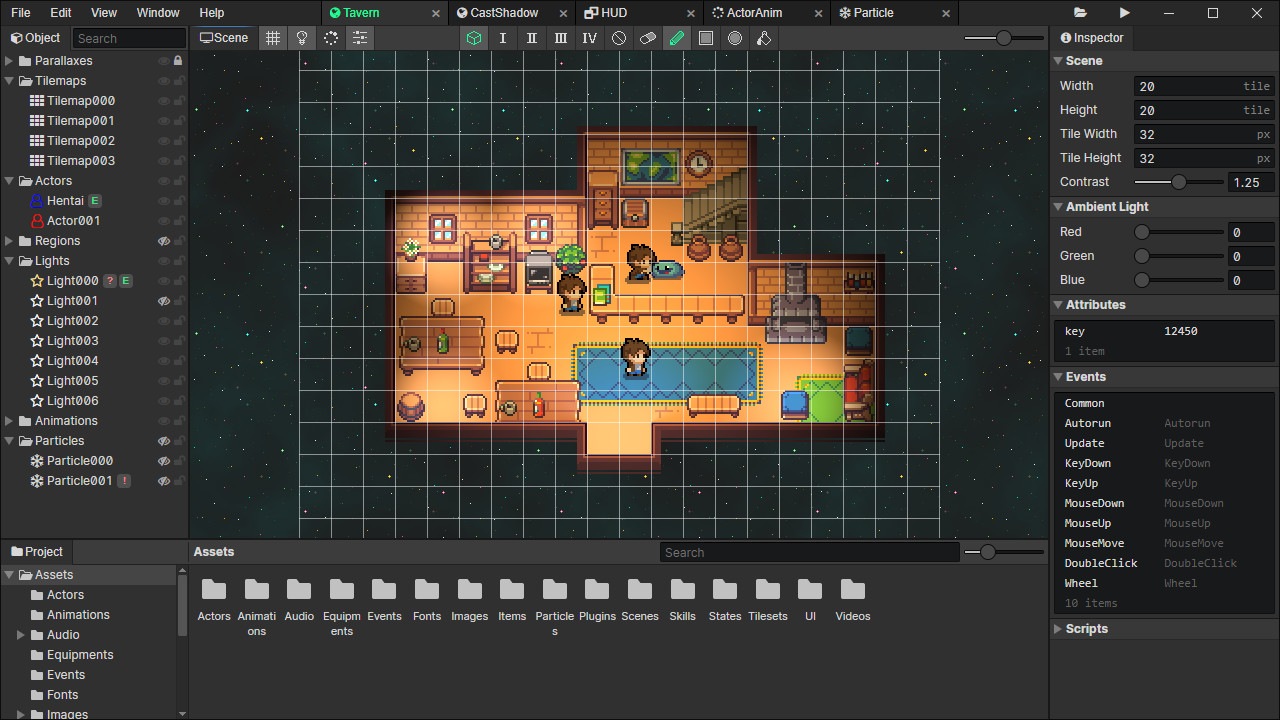The image size is (1280, 720).
Task: Open the Particles asset folder
Action: [x=555, y=592]
